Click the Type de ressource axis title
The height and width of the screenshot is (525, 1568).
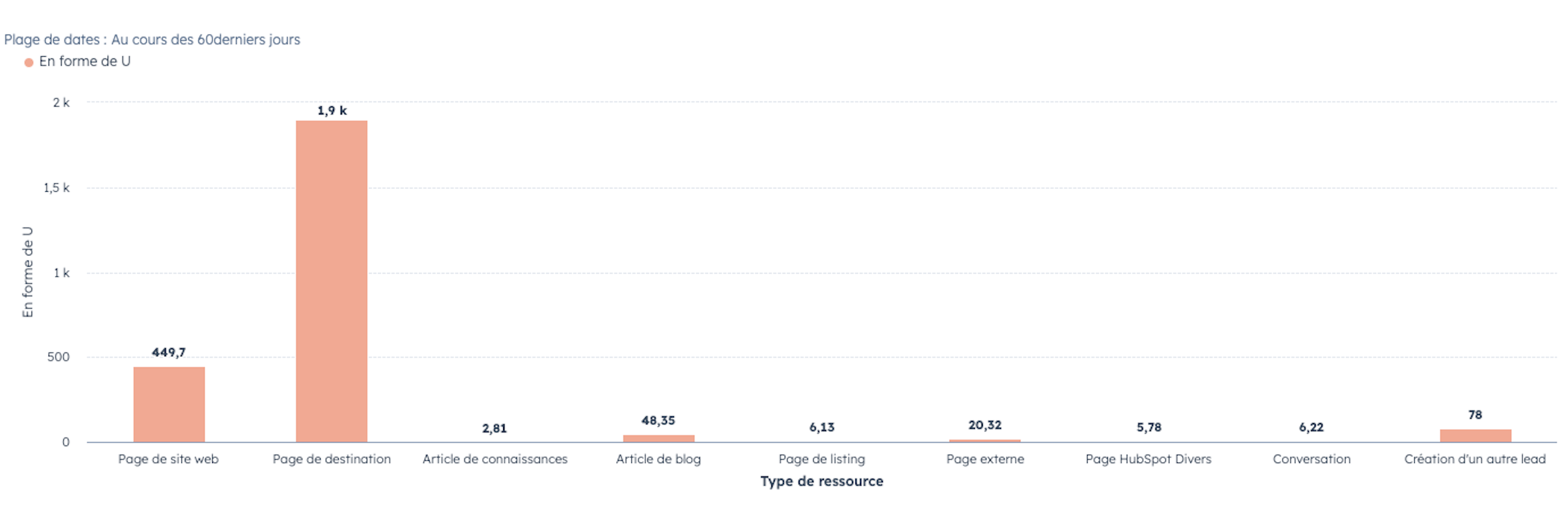821,481
